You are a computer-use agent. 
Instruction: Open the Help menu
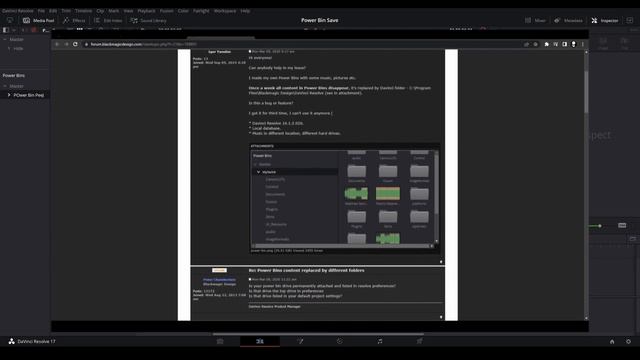click(x=245, y=11)
